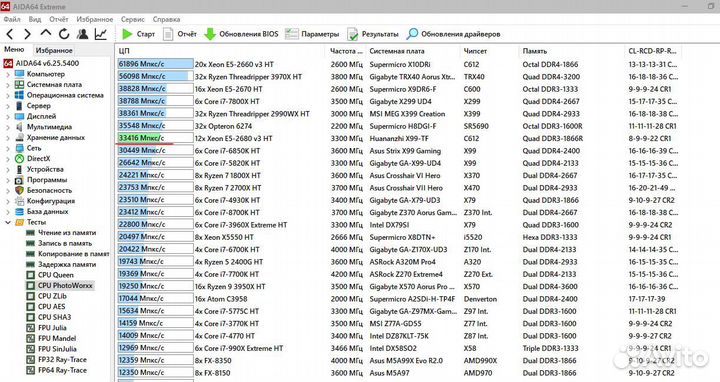Expand the Системная плата tree node

pyautogui.click(x=8, y=84)
